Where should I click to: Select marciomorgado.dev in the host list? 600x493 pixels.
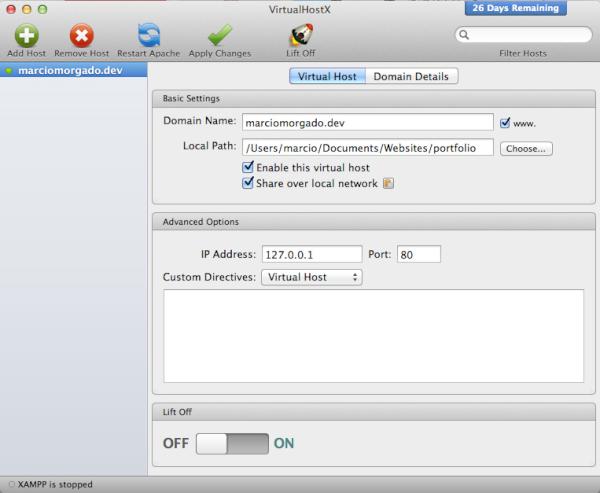[x=73, y=70]
